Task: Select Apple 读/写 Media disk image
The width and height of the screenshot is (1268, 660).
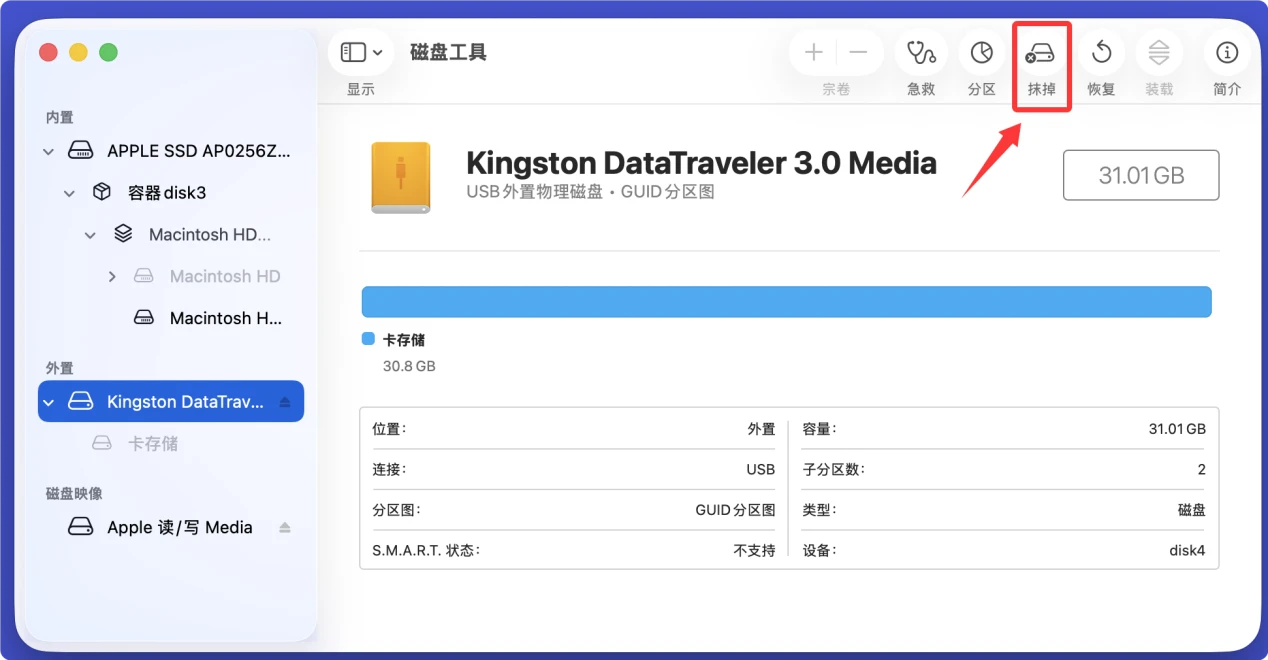Action: 171,527
